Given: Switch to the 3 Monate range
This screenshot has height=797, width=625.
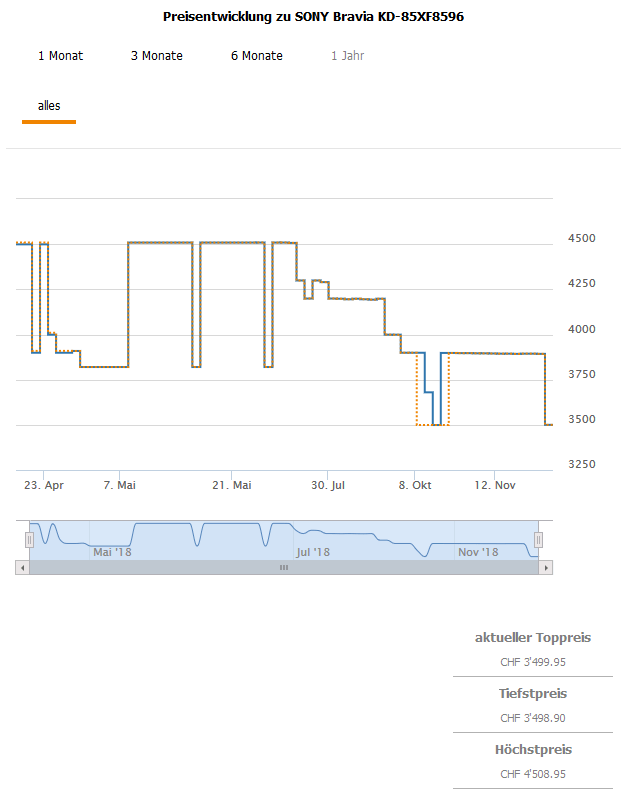Looking at the screenshot, I should 157,56.
